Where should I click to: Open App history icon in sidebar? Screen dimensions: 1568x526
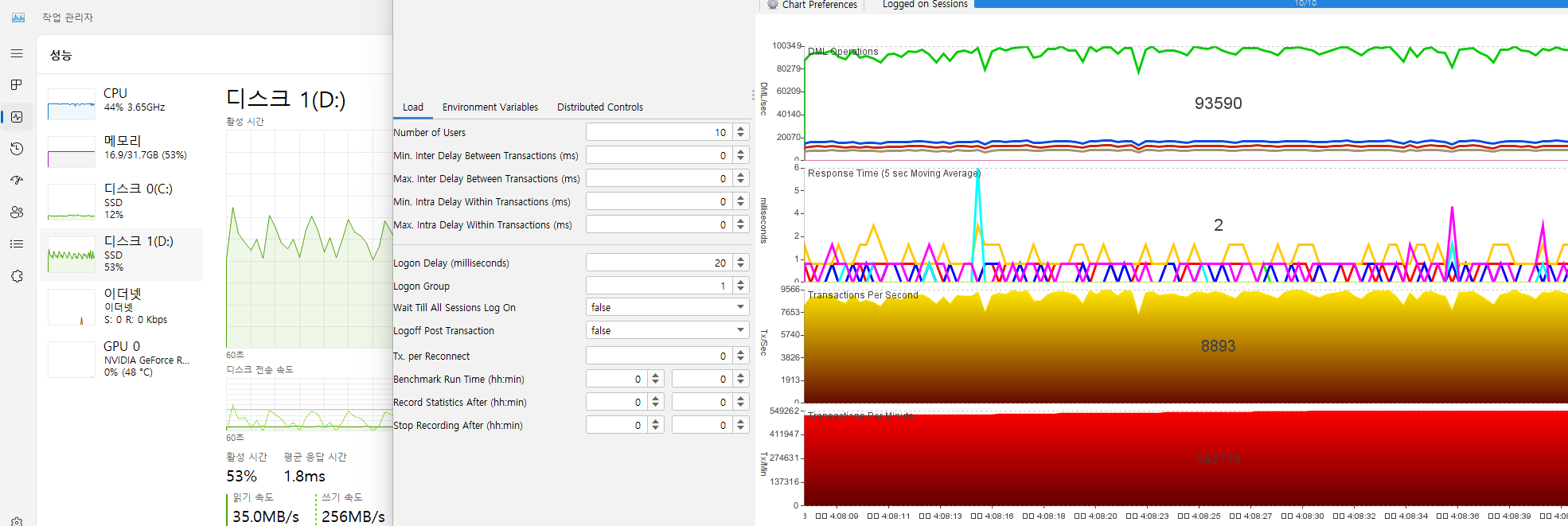[17, 149]
